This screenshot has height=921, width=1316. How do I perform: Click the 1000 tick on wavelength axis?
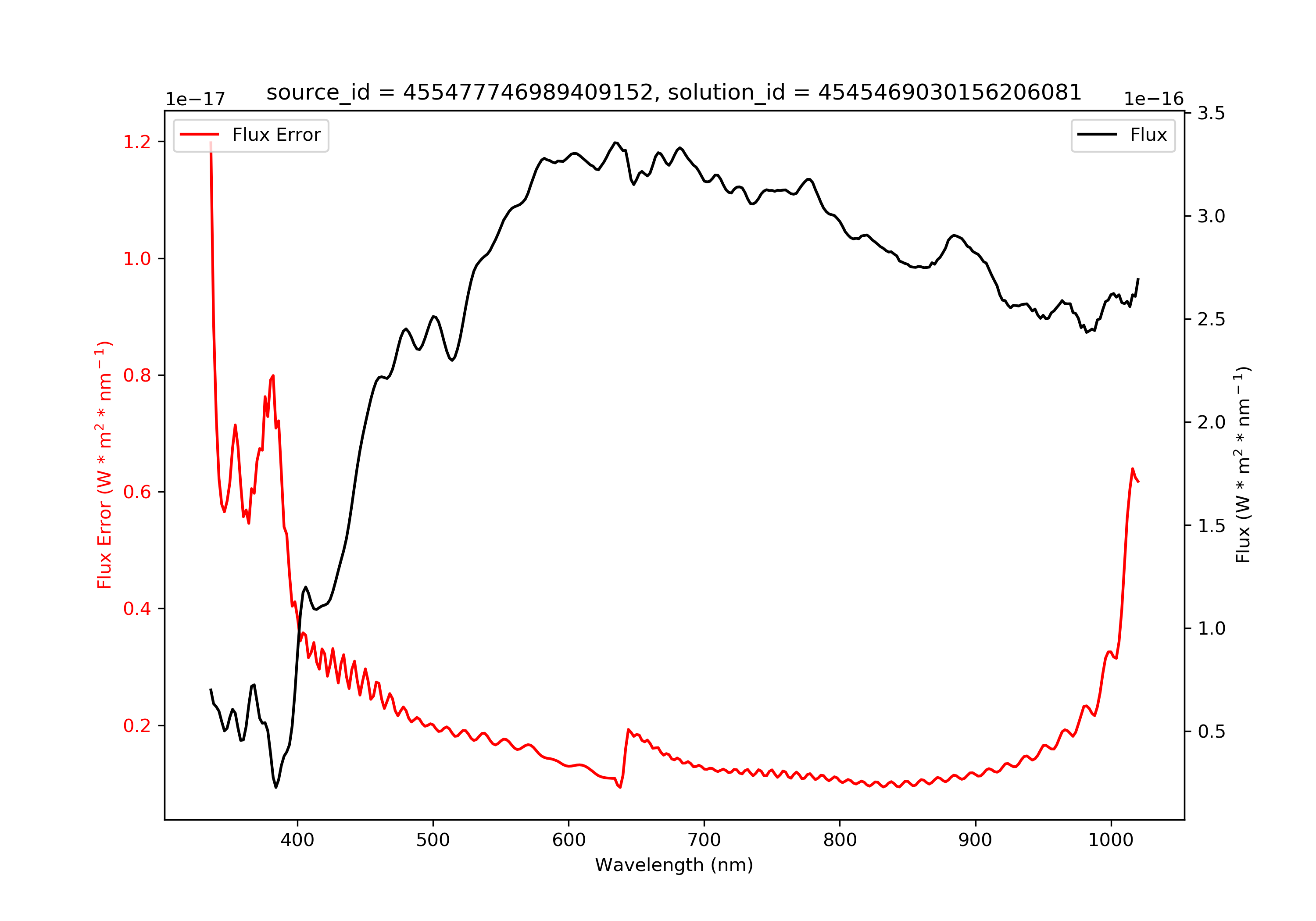[1111, 840]
